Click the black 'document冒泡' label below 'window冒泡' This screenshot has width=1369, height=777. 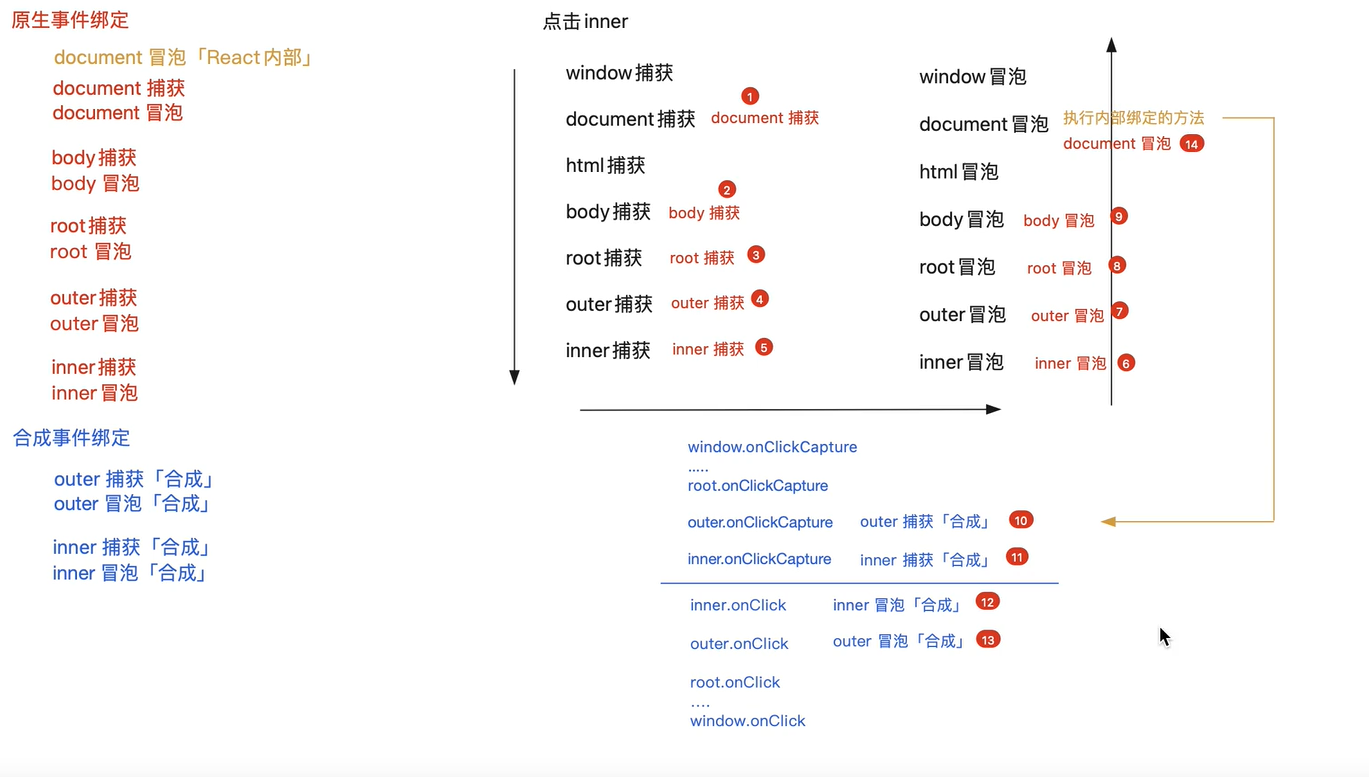(984, 124)
